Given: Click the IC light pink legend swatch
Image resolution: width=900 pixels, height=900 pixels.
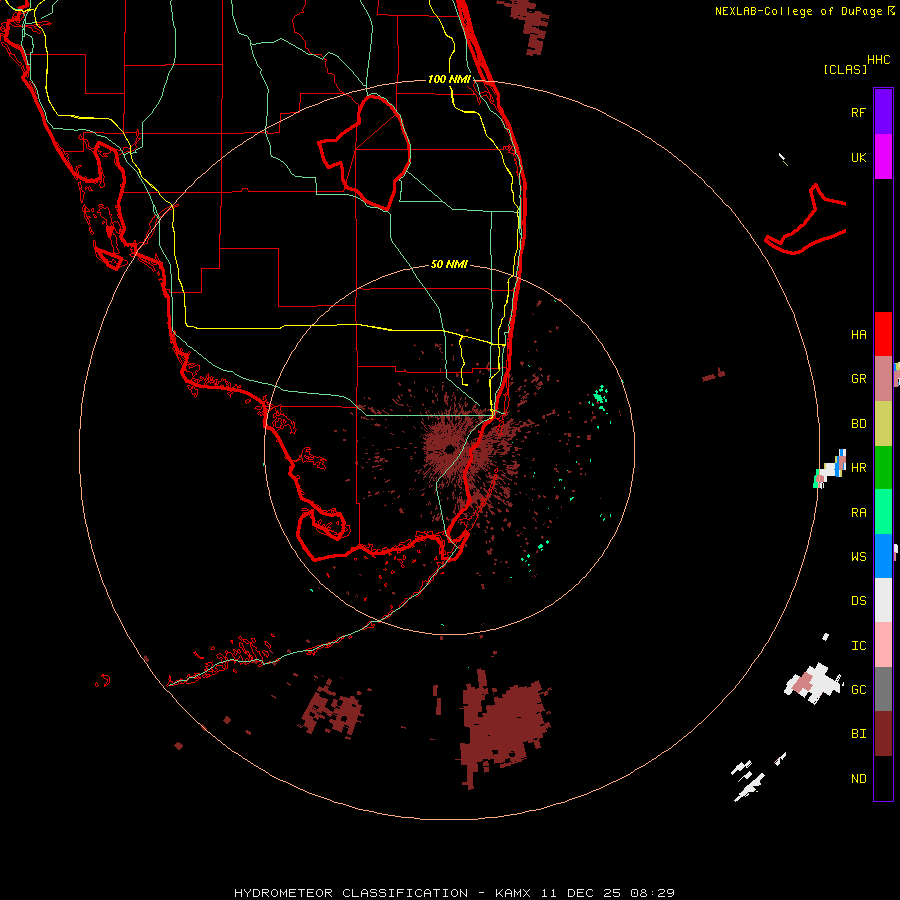Looking at the screenshot, I should tap(883, 645).
